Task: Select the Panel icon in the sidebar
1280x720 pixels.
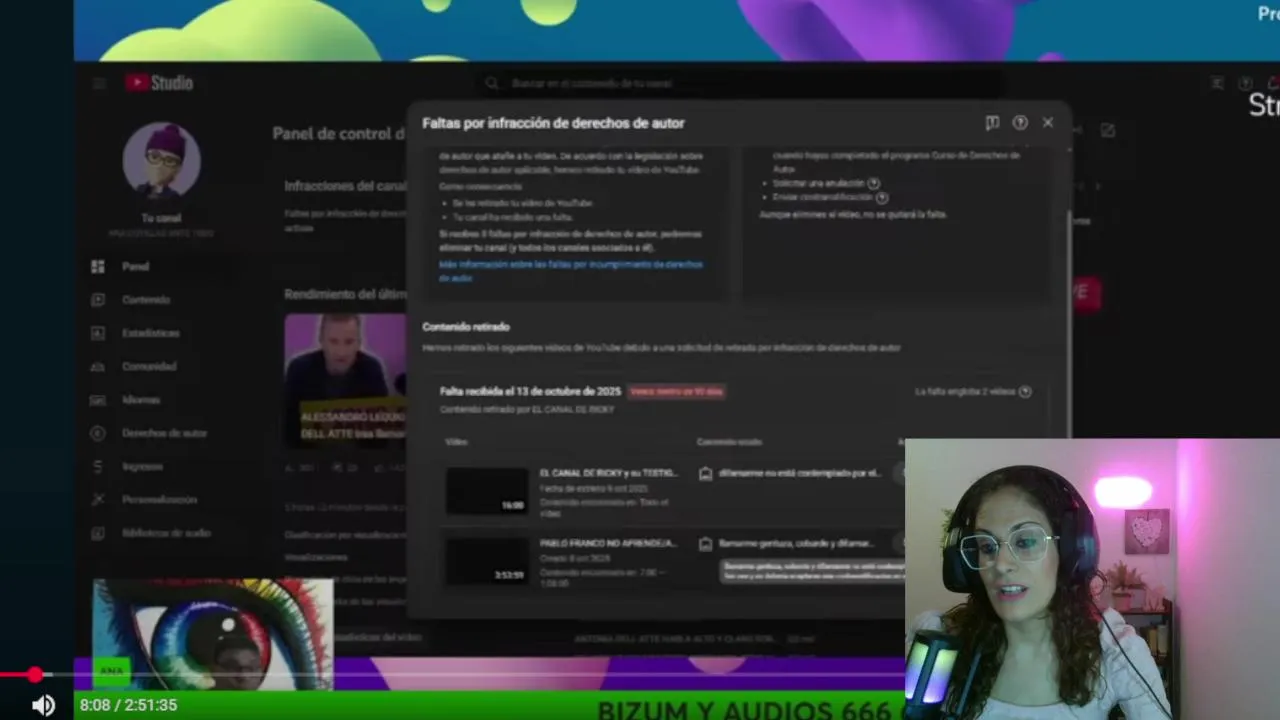Action: coord(98,266)
